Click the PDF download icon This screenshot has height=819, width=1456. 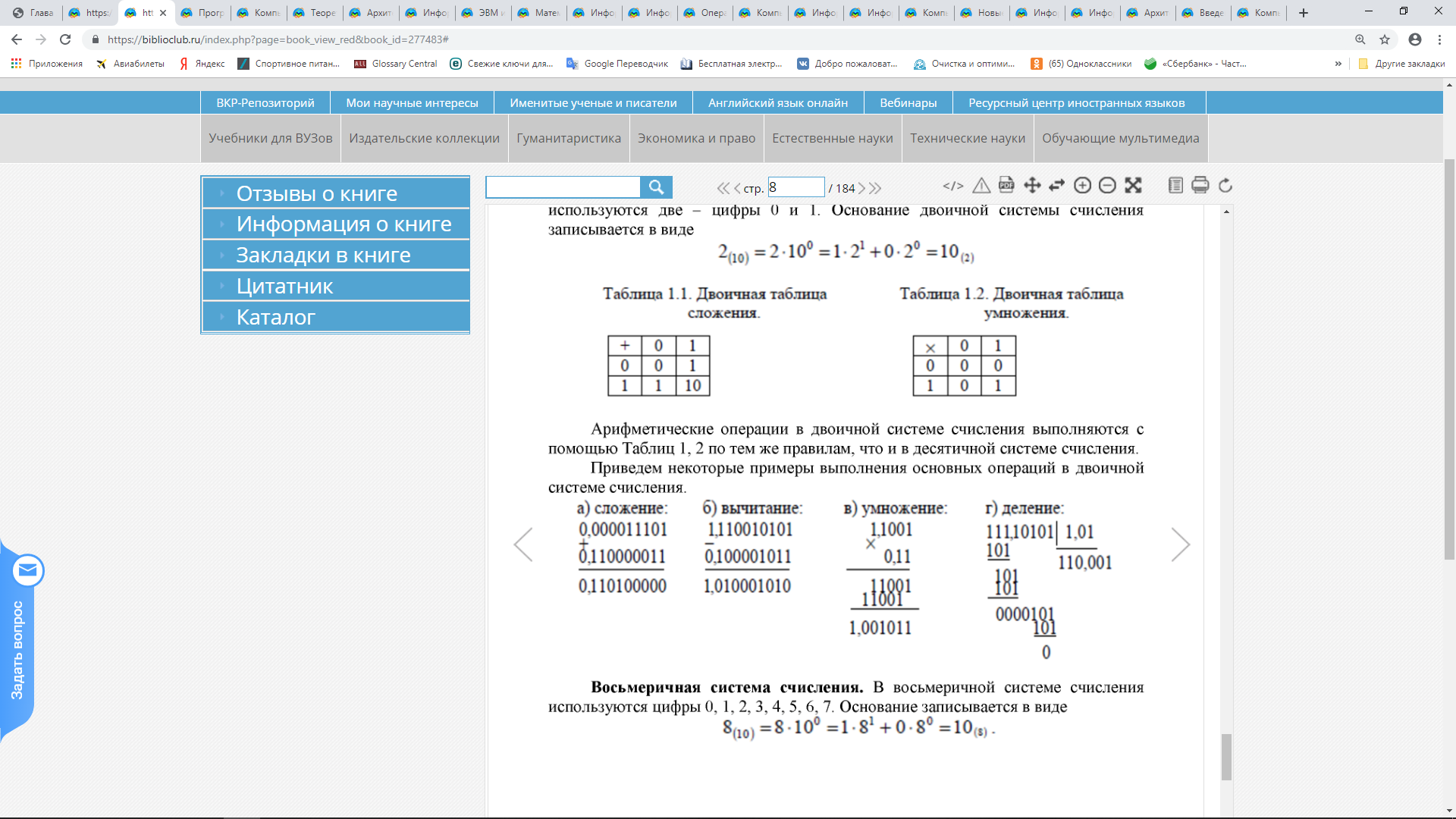click(x=1006, y=185)
